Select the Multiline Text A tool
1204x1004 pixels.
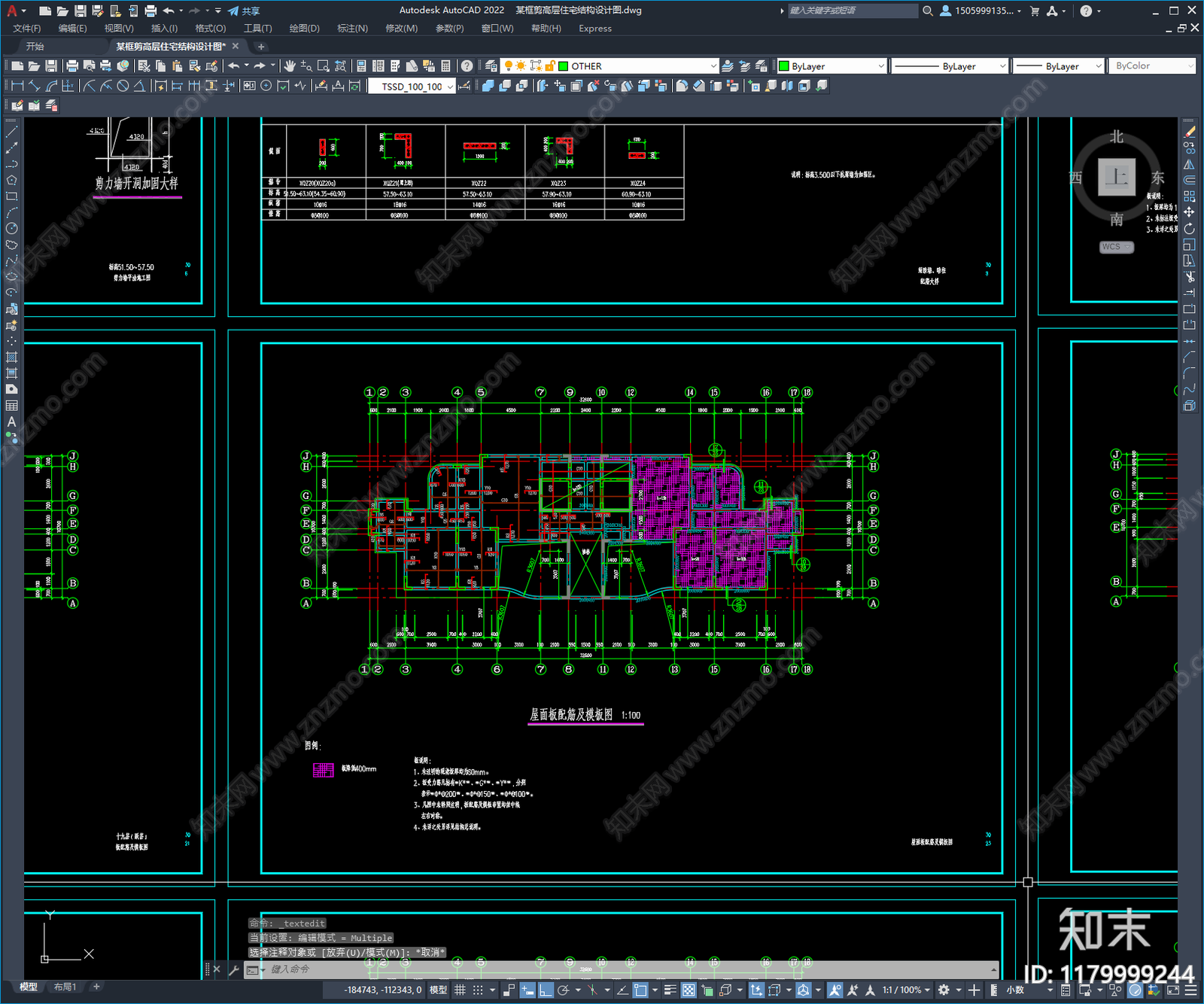[x=11, y=422]
